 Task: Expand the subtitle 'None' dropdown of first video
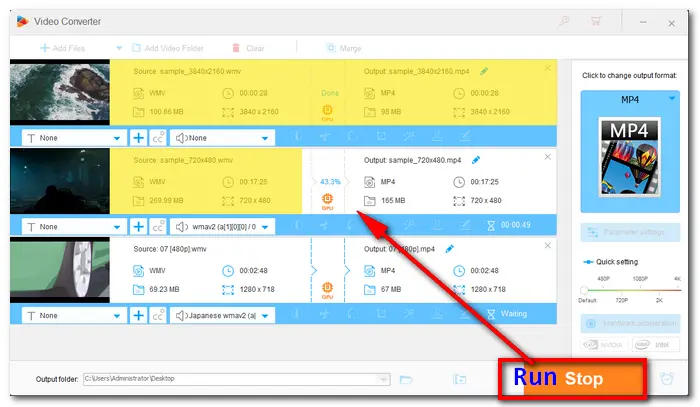(x=118, y=139)
